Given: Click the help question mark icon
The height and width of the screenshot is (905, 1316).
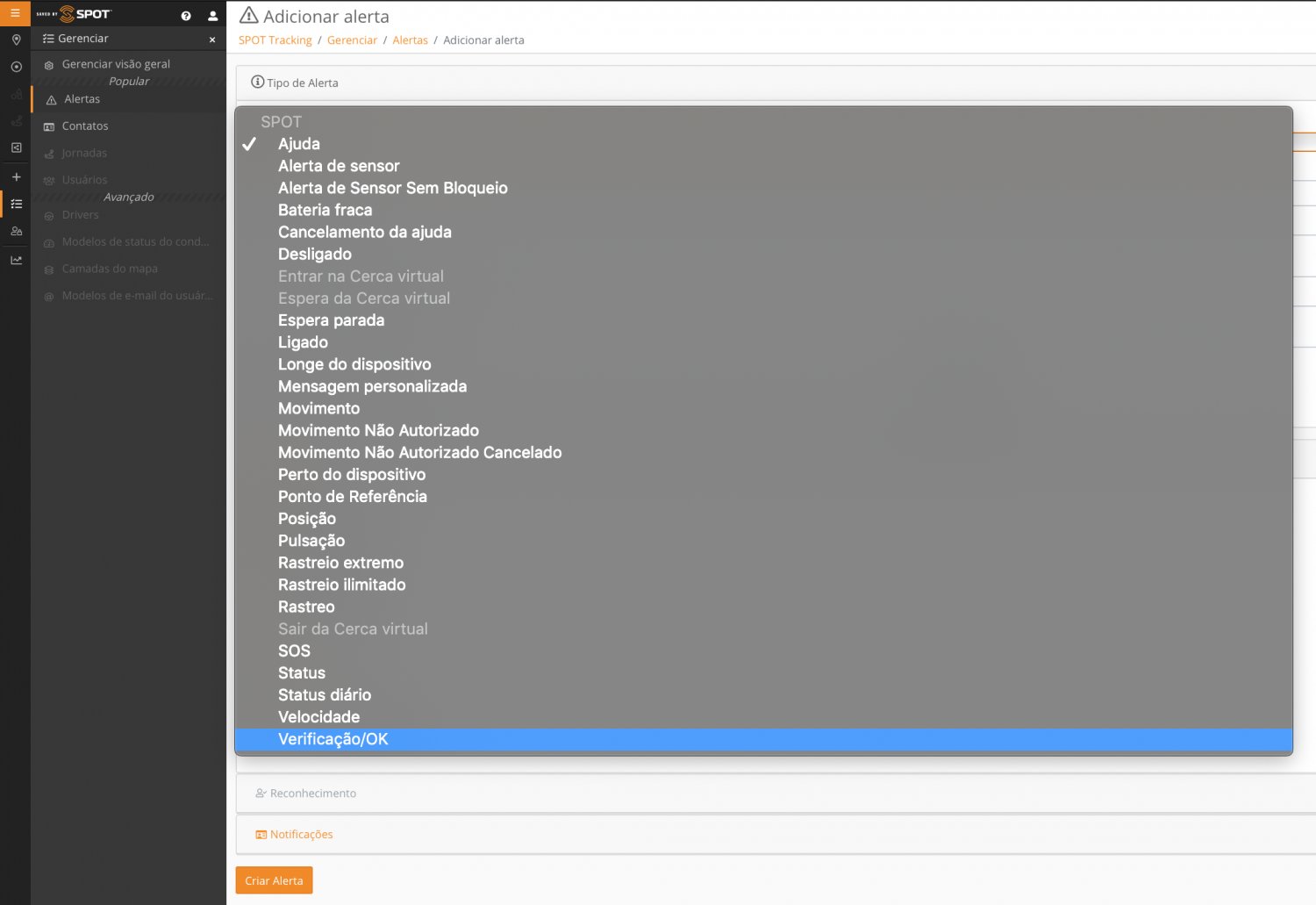Looking at the screenshot, I should click(x=186, y=16).
